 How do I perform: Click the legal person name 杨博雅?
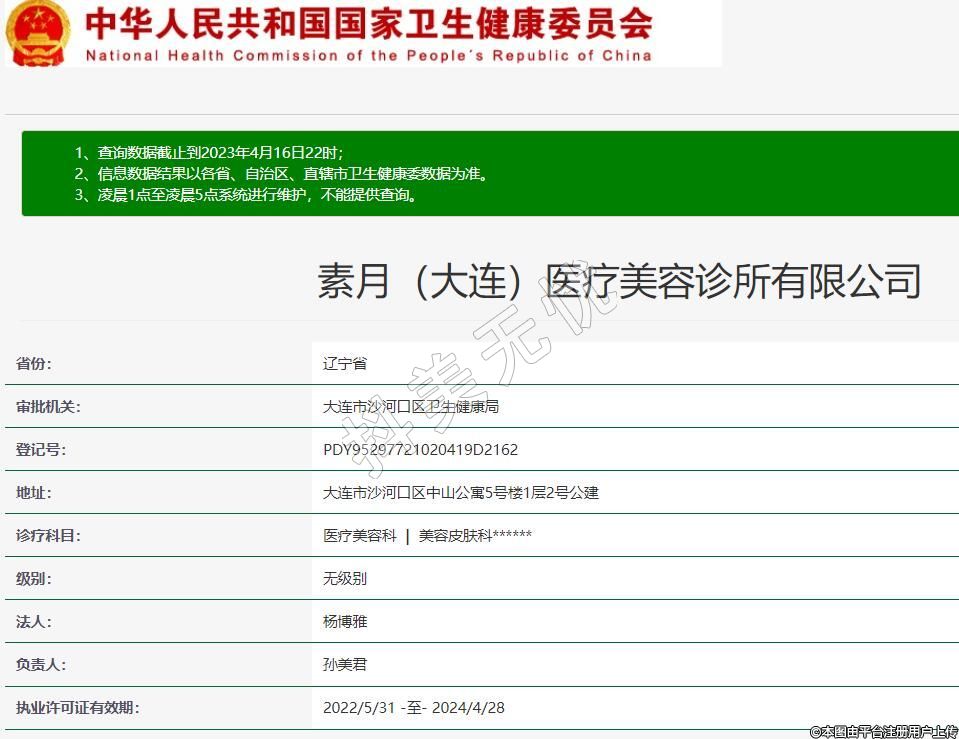coord(345,622)
